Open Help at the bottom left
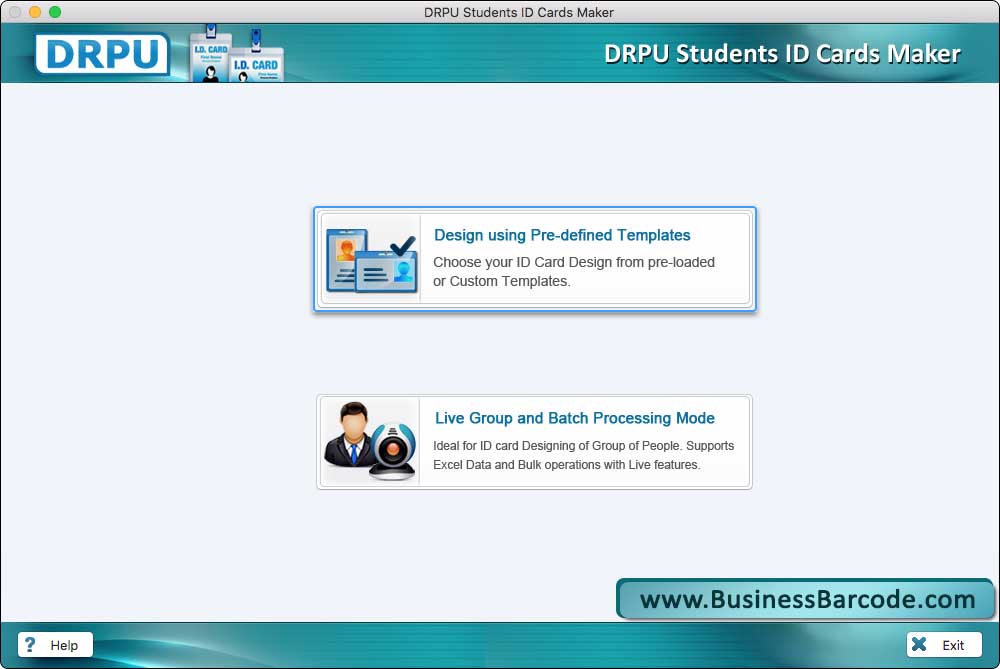 pos(55,645)
